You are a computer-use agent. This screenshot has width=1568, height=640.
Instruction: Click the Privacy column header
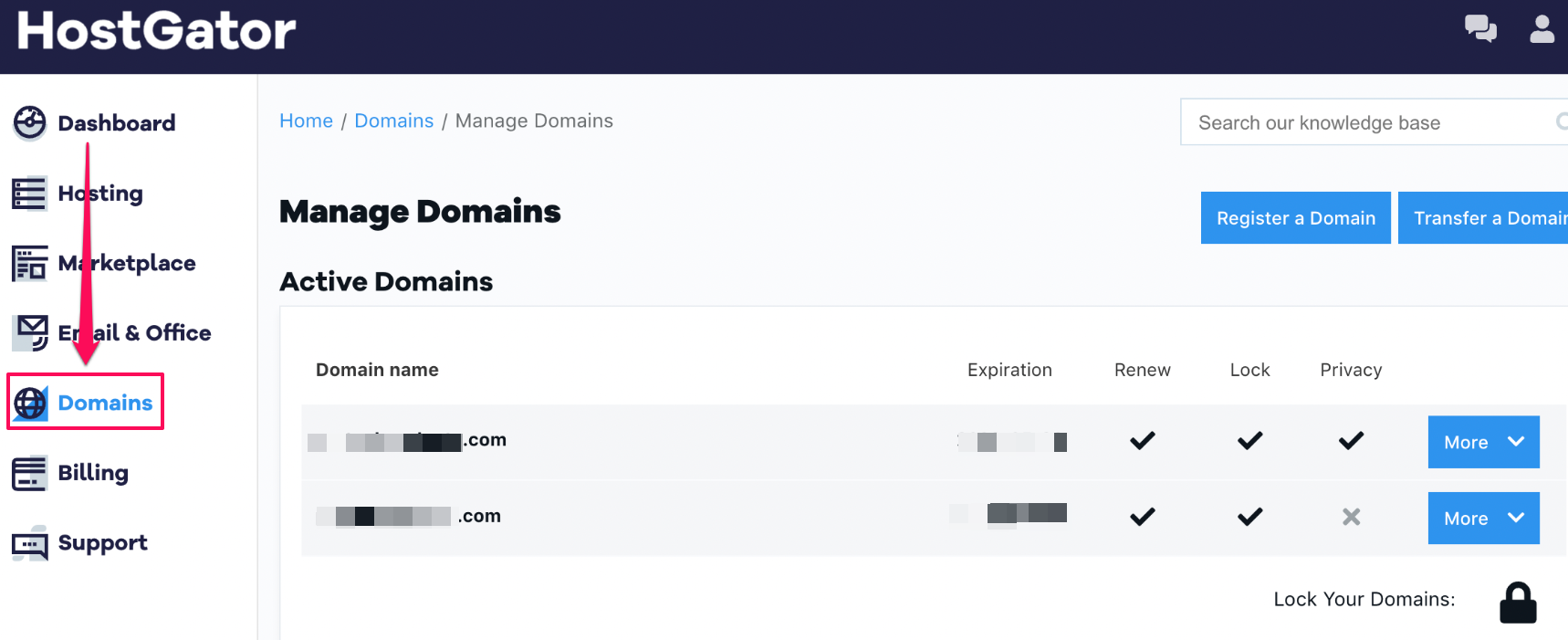click(1351, 370)
